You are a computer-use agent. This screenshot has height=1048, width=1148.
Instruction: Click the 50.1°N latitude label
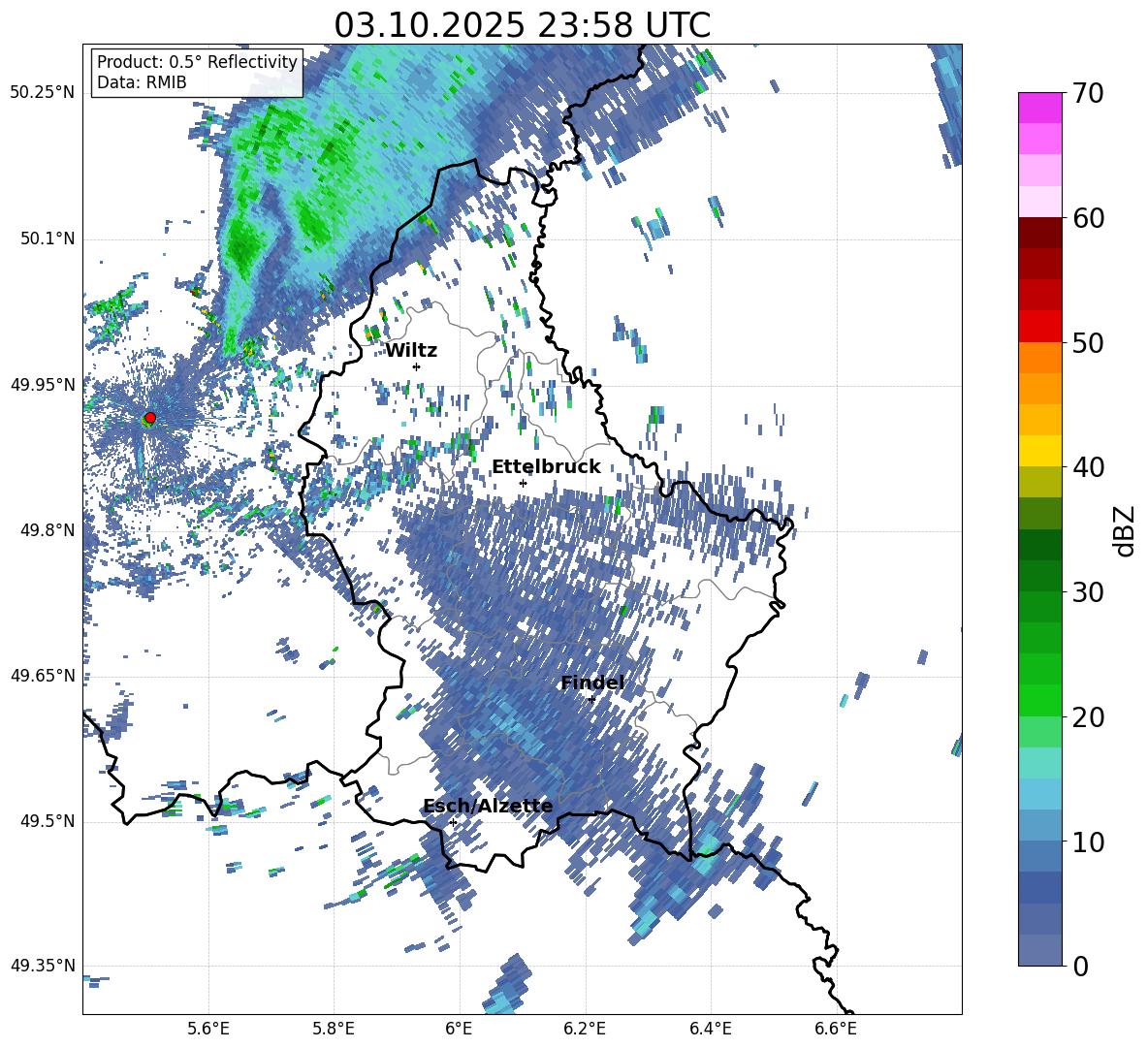[48, 239]
